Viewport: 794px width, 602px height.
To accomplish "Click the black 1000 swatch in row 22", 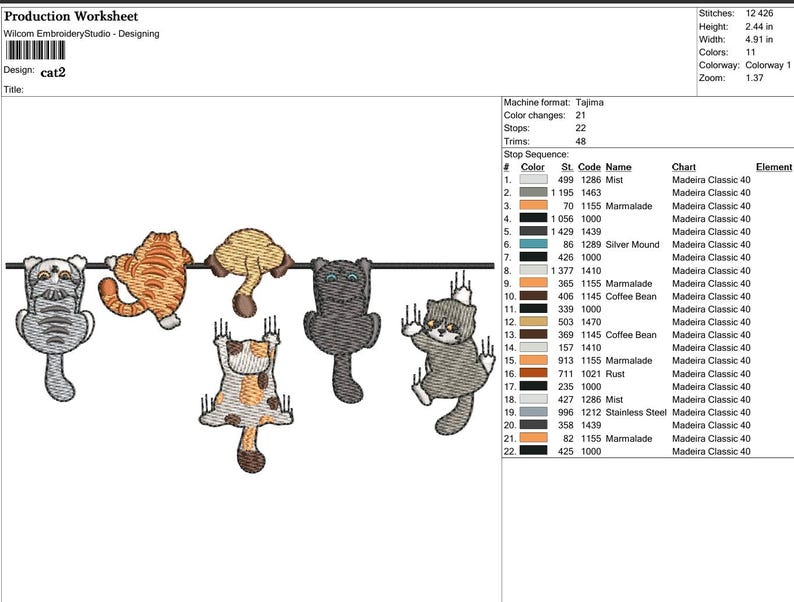I will [533, 451].
